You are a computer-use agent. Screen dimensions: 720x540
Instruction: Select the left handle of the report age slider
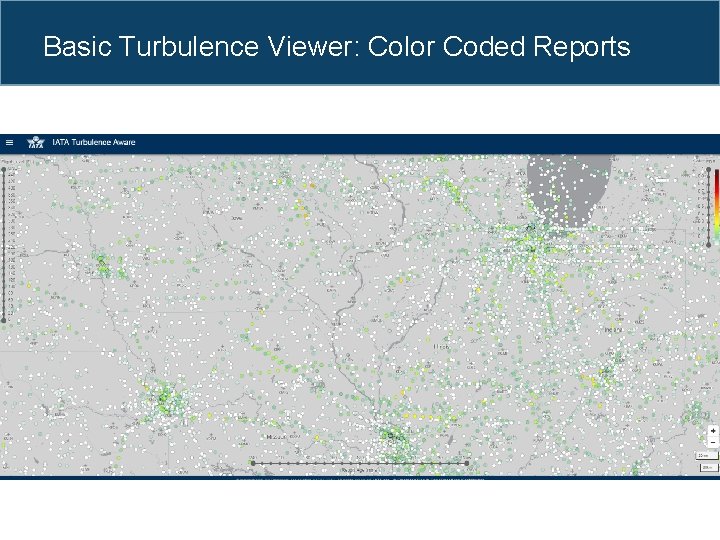click(253, 463)
